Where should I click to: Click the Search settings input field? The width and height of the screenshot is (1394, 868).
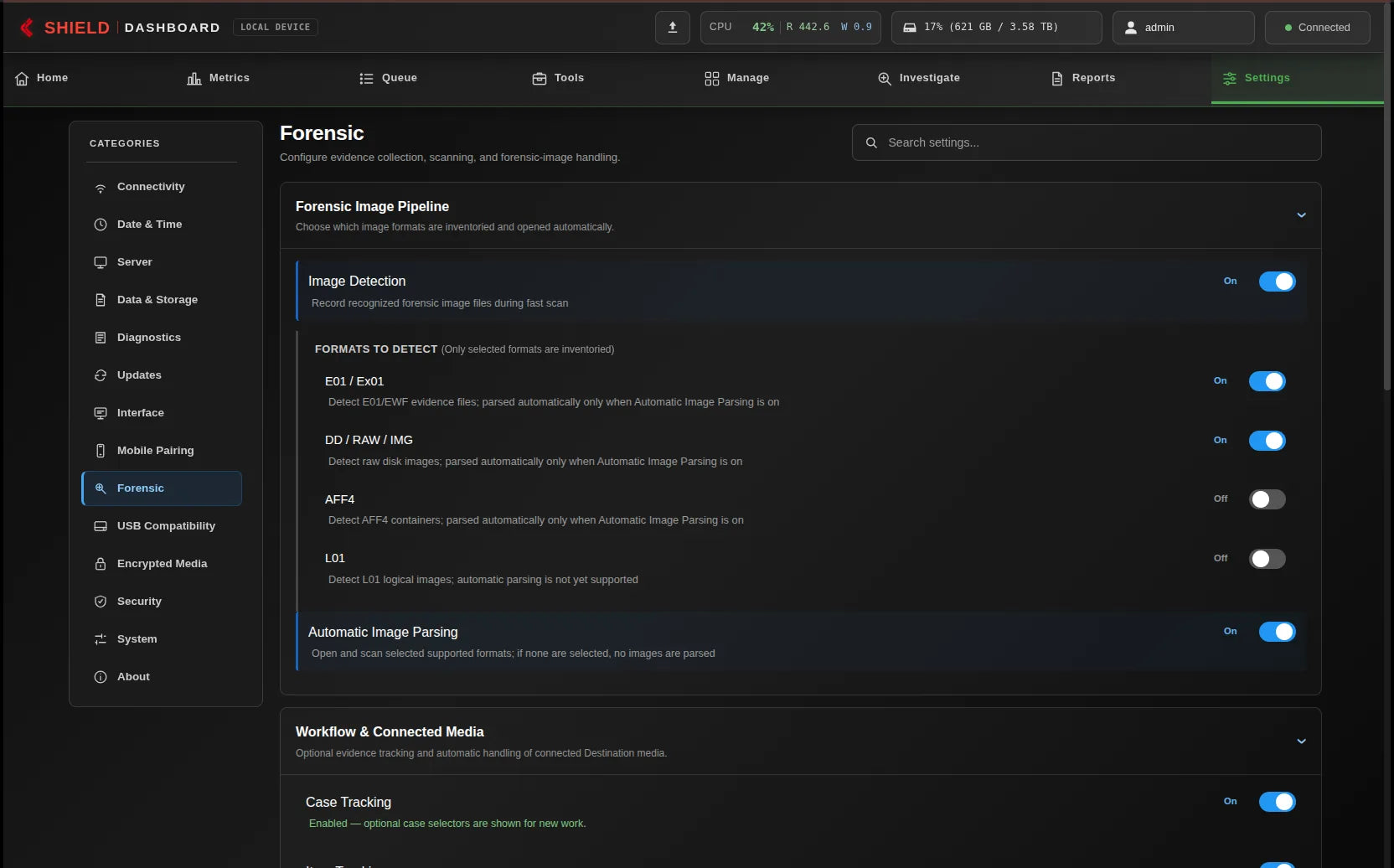point(1087,143)
